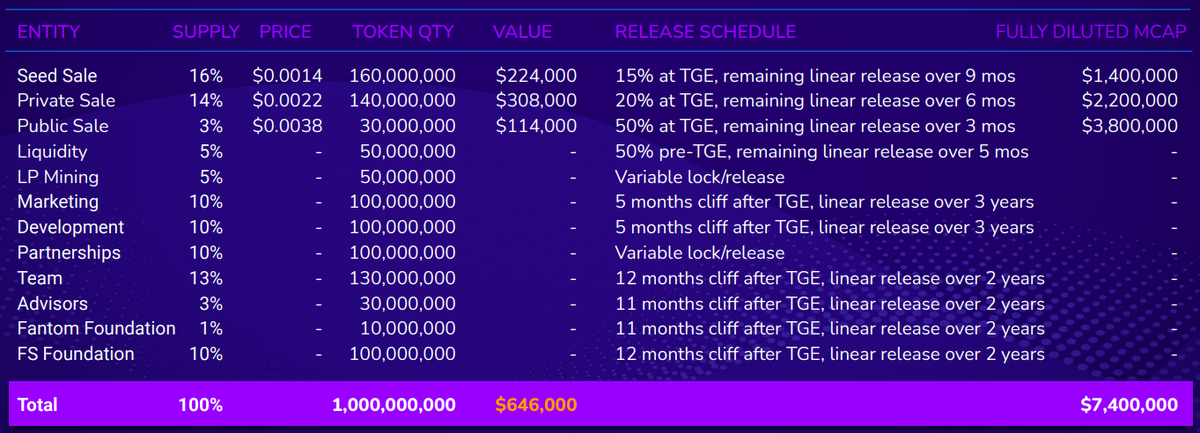Click the $0.0038 public sale price
This screenshot has height=433, width=1200.
click(x=282, y=126)
